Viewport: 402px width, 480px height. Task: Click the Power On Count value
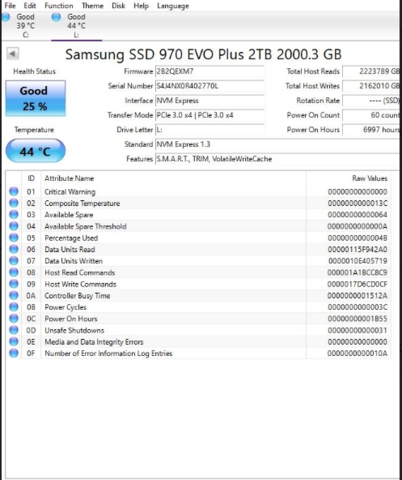pos(371,115)
